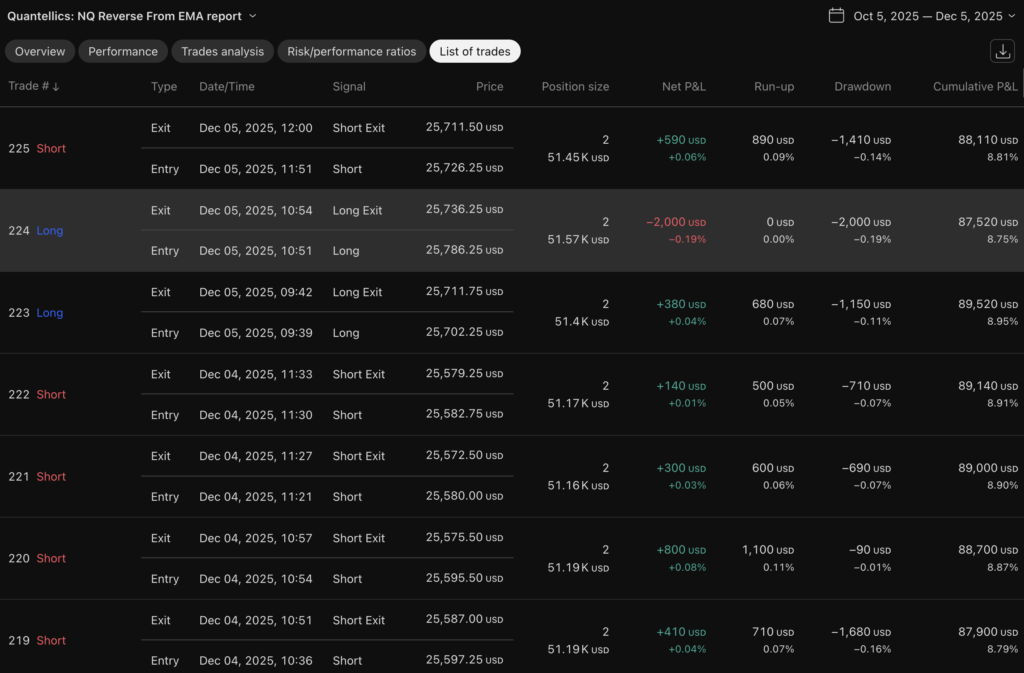The width and height of the screenshot is (1024, 673).
Task: Open the Performance tab
Action: point(123,52)
